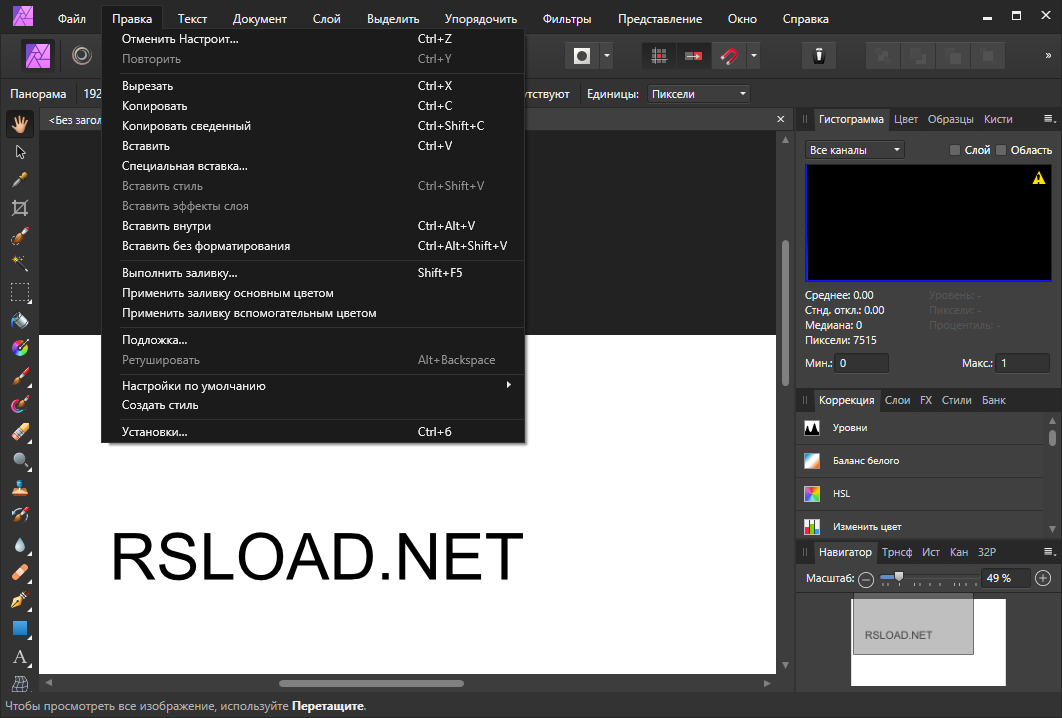Activate the Flood Fill bucket tool
Screen dimensions: 1062x718
point(20,320)
